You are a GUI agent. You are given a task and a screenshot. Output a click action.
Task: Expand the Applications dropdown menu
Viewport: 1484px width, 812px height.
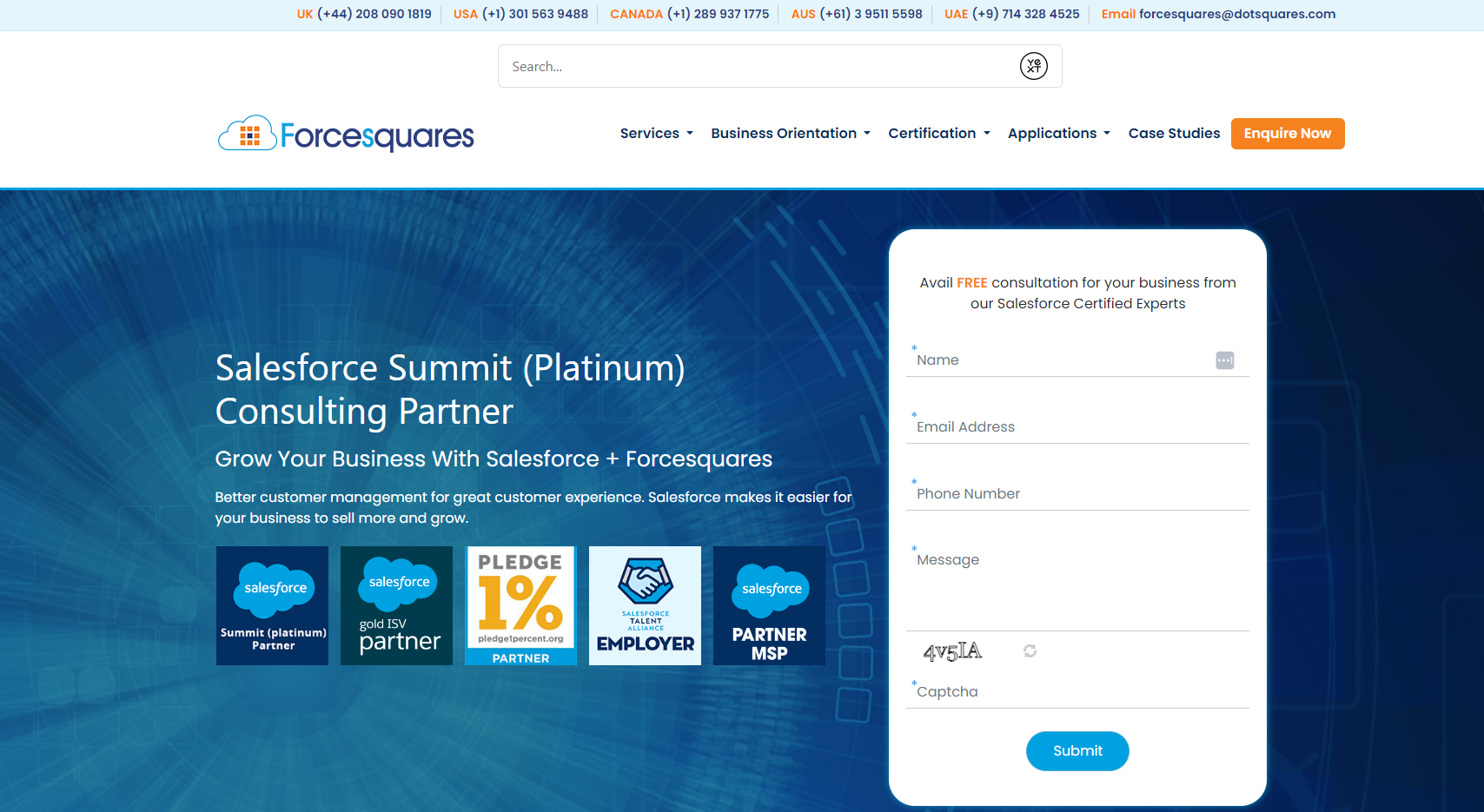pos(1059,134)
